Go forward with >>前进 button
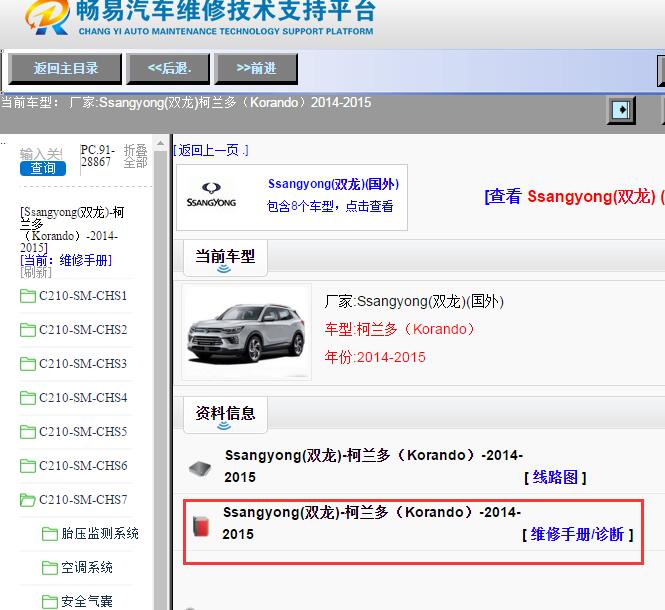This screenshot has width=665, height=610. click(256, 69)
